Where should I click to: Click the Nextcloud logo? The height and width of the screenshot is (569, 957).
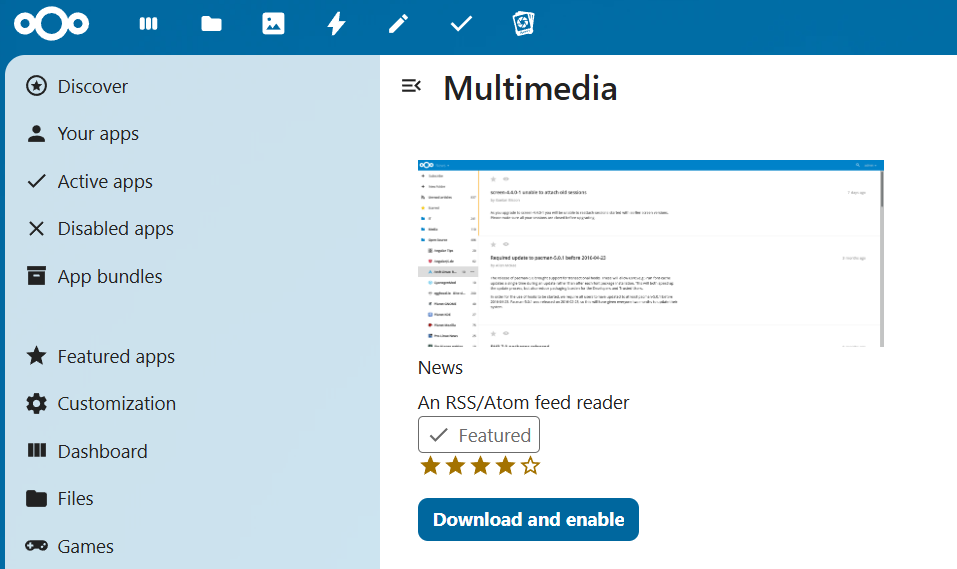coord(52,24)
